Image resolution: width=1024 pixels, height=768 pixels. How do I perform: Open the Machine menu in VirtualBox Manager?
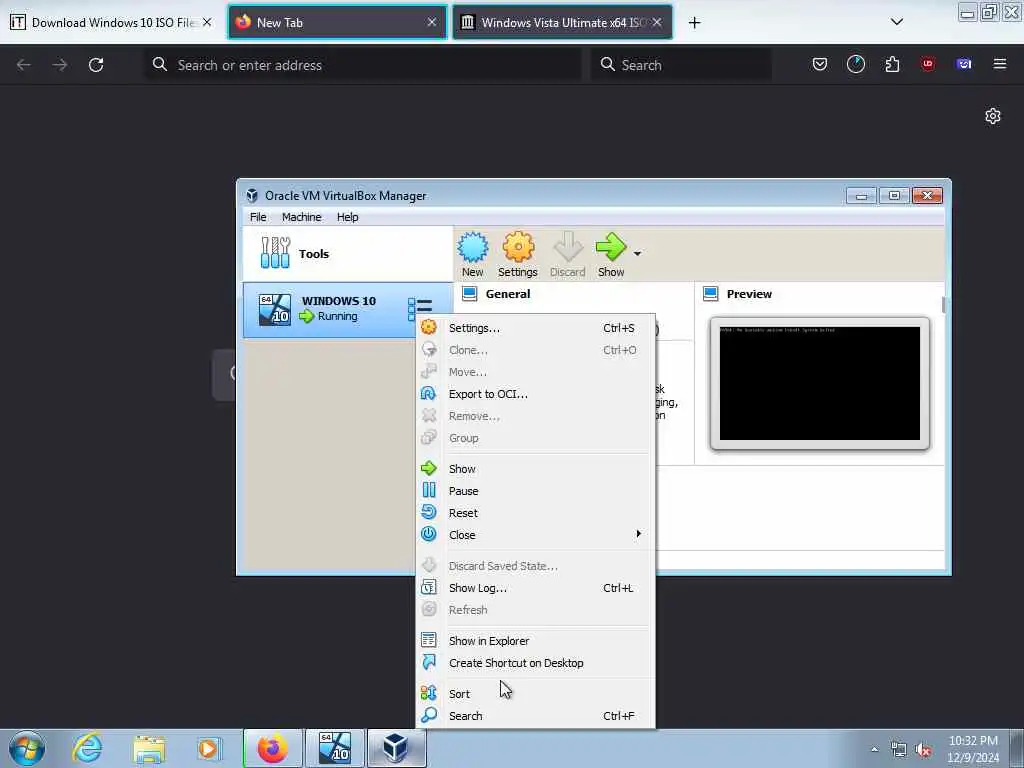coord(301,217)
